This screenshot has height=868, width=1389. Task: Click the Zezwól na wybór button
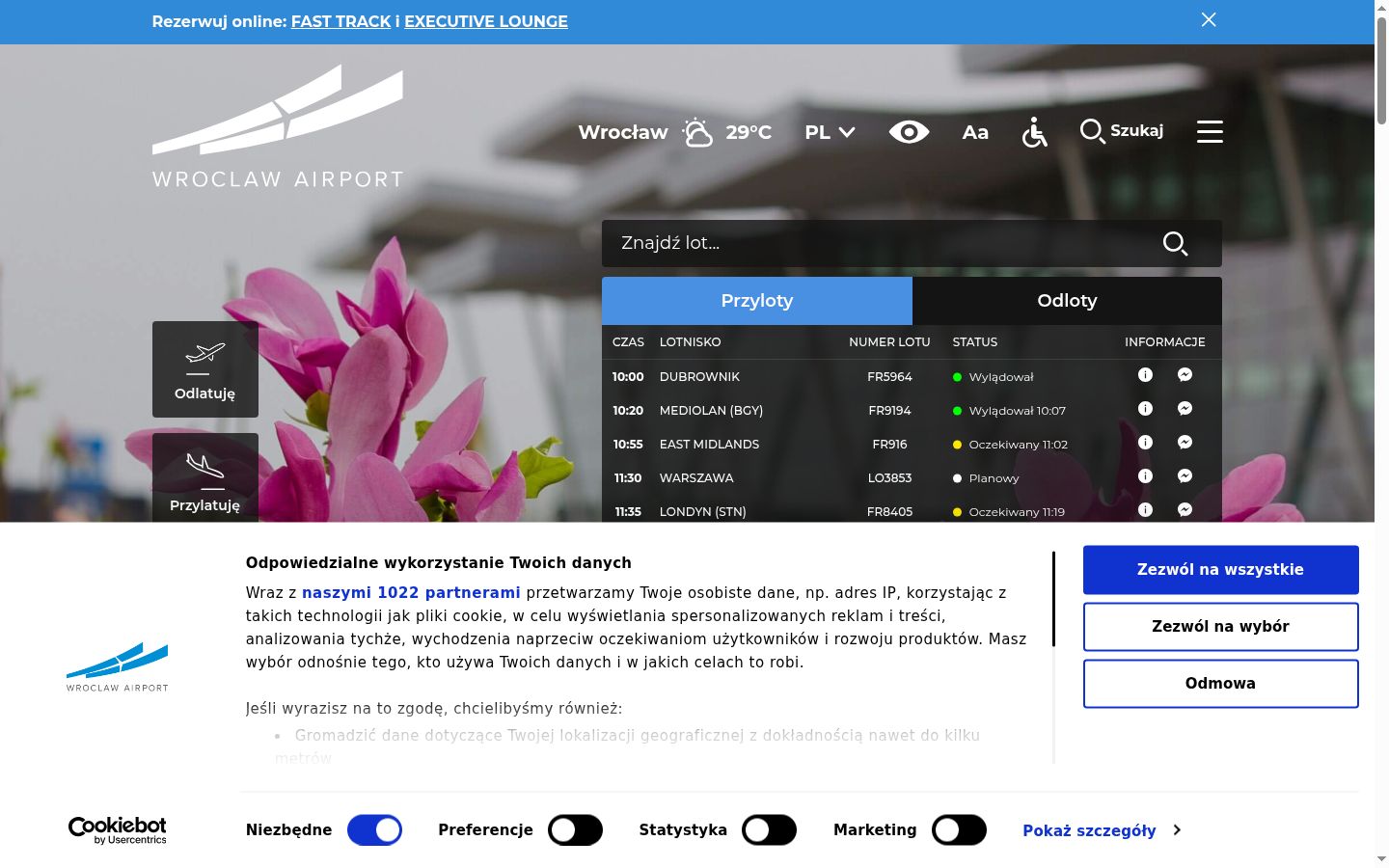pos(1220,627)
